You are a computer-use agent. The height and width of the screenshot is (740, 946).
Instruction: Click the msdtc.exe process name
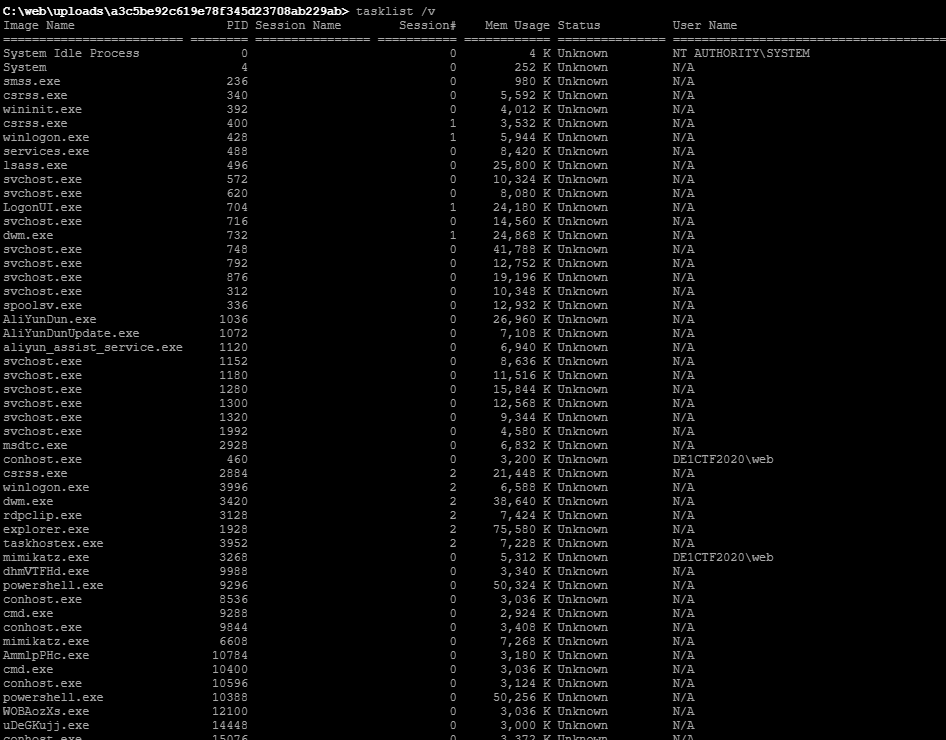click(35, 446)
